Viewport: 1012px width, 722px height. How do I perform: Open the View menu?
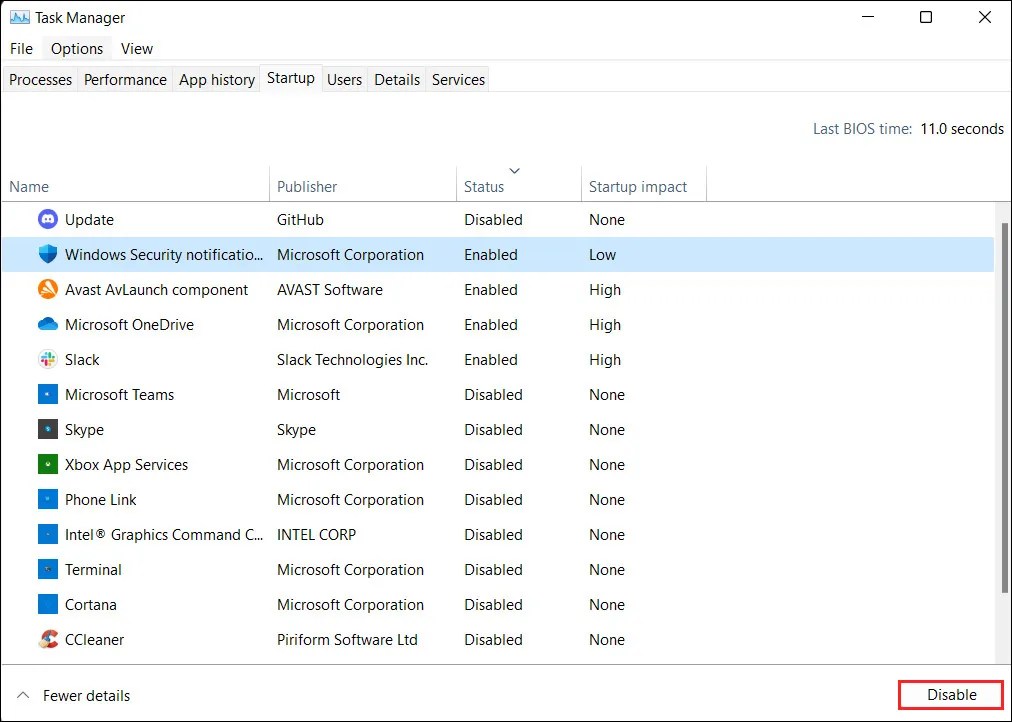coord(136,48)
